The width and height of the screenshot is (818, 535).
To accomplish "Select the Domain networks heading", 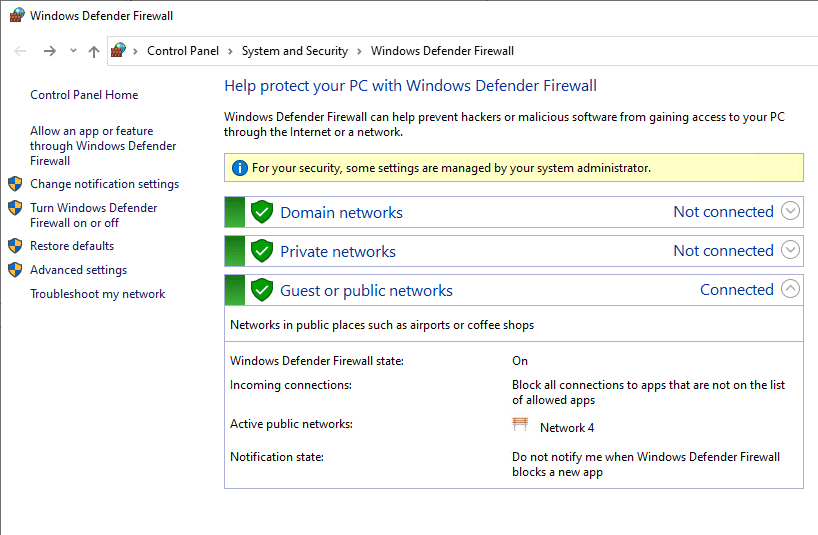I will point(342,213).
